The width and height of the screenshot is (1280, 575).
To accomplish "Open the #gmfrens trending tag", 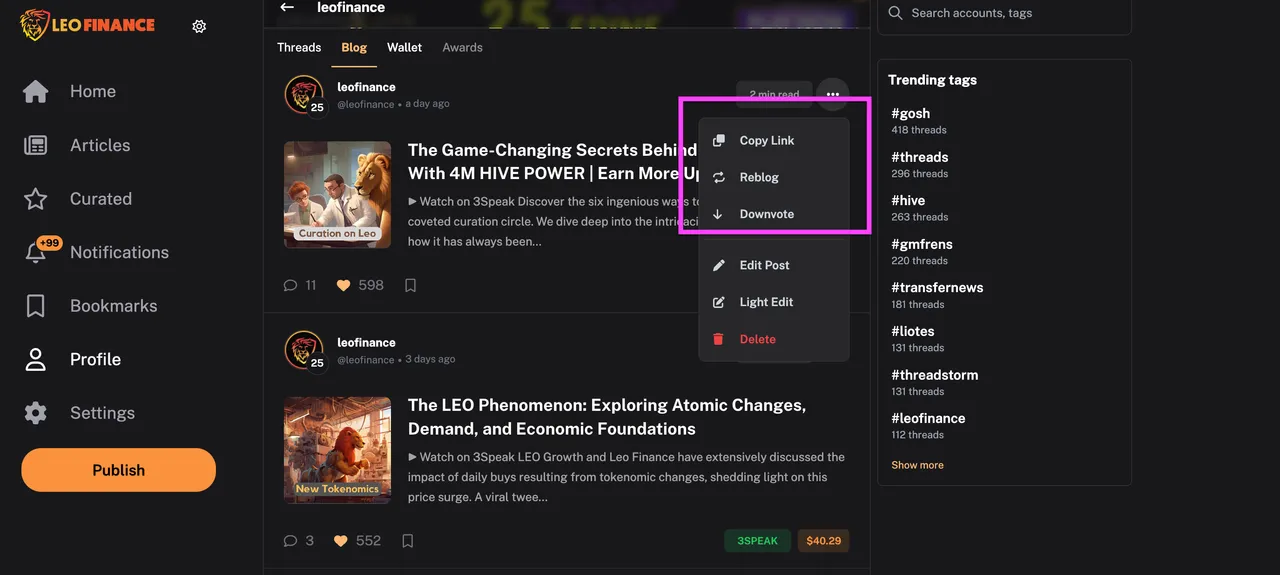I will click(922, 244).
